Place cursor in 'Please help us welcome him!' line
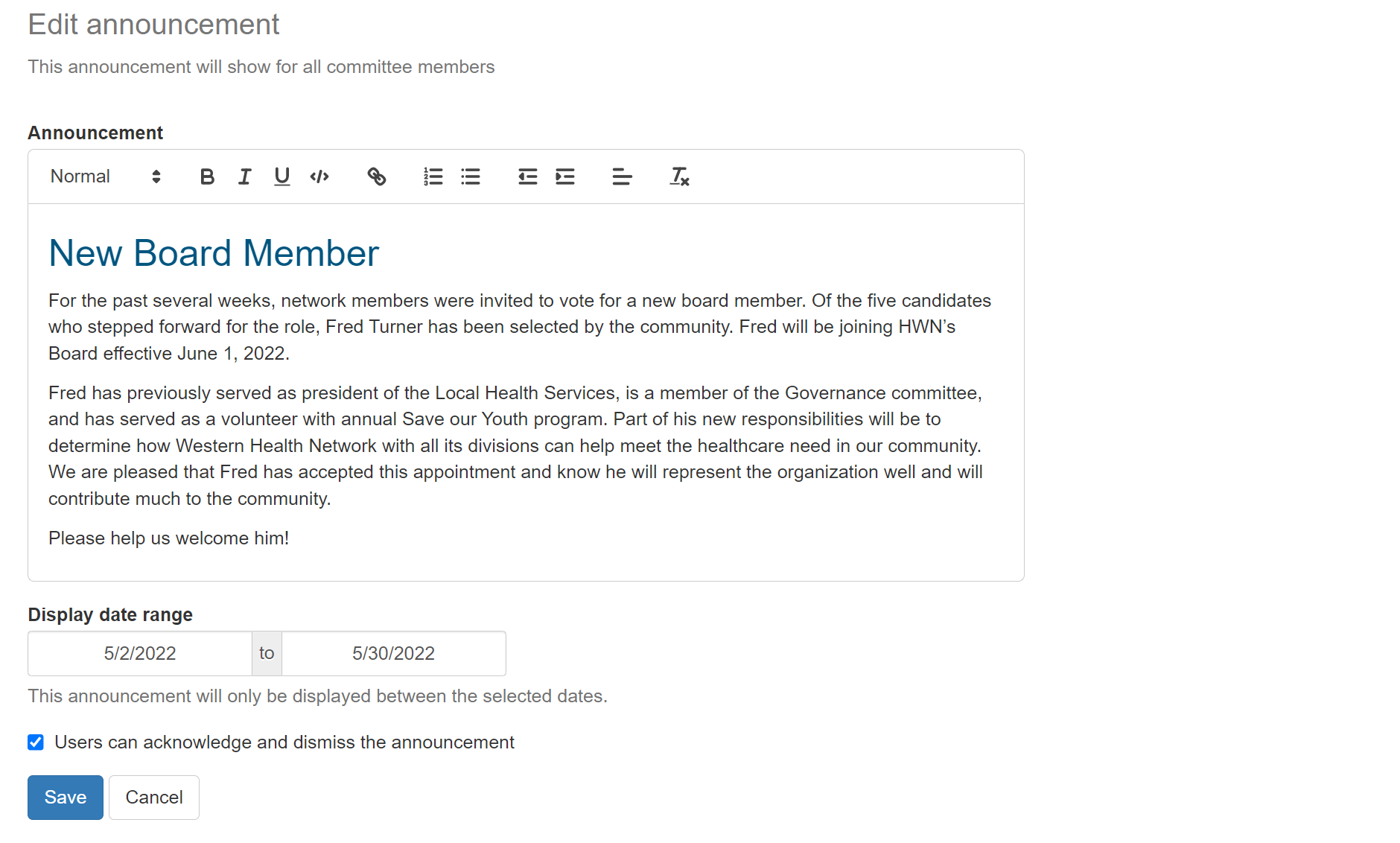Viewport: 1400px width, 843px height. click(169, 538)
